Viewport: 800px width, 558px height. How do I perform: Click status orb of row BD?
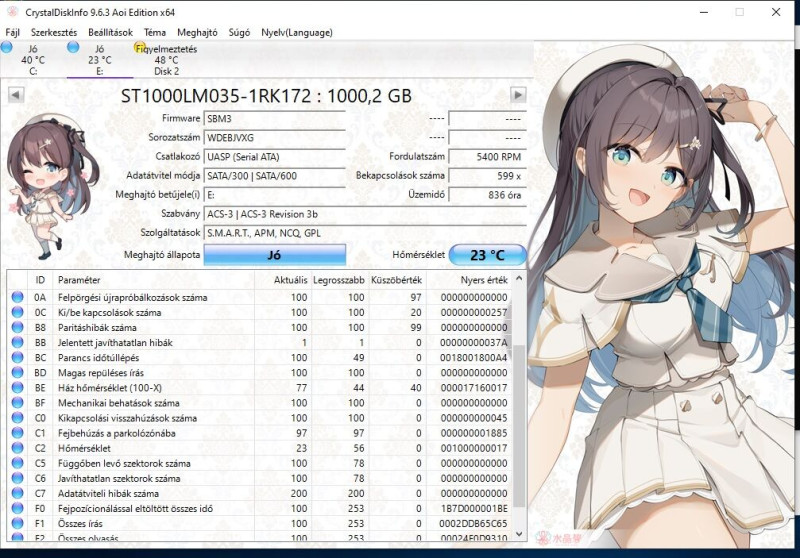[17, 372]
